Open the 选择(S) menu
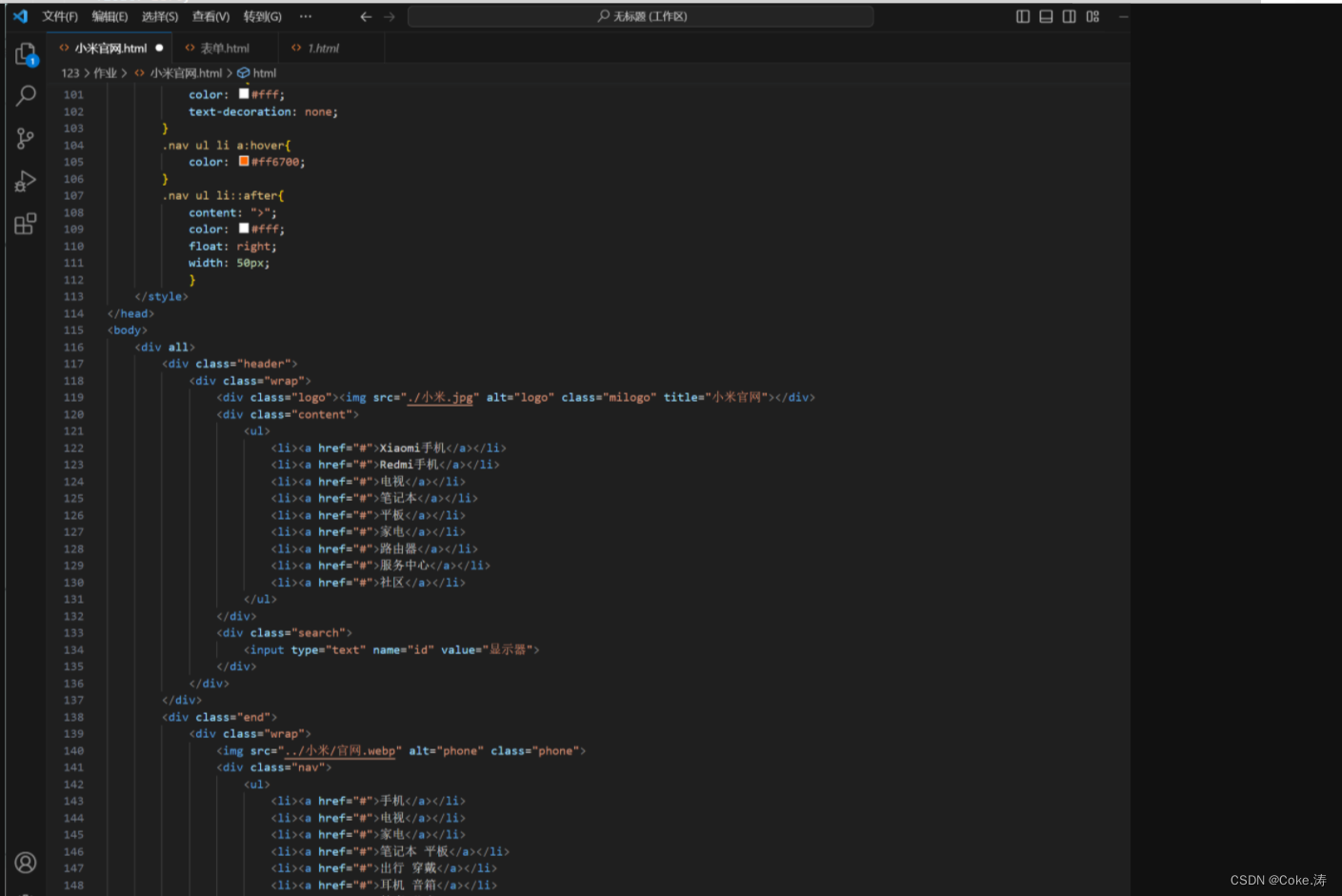1342x896 pixels. (160, 16)
